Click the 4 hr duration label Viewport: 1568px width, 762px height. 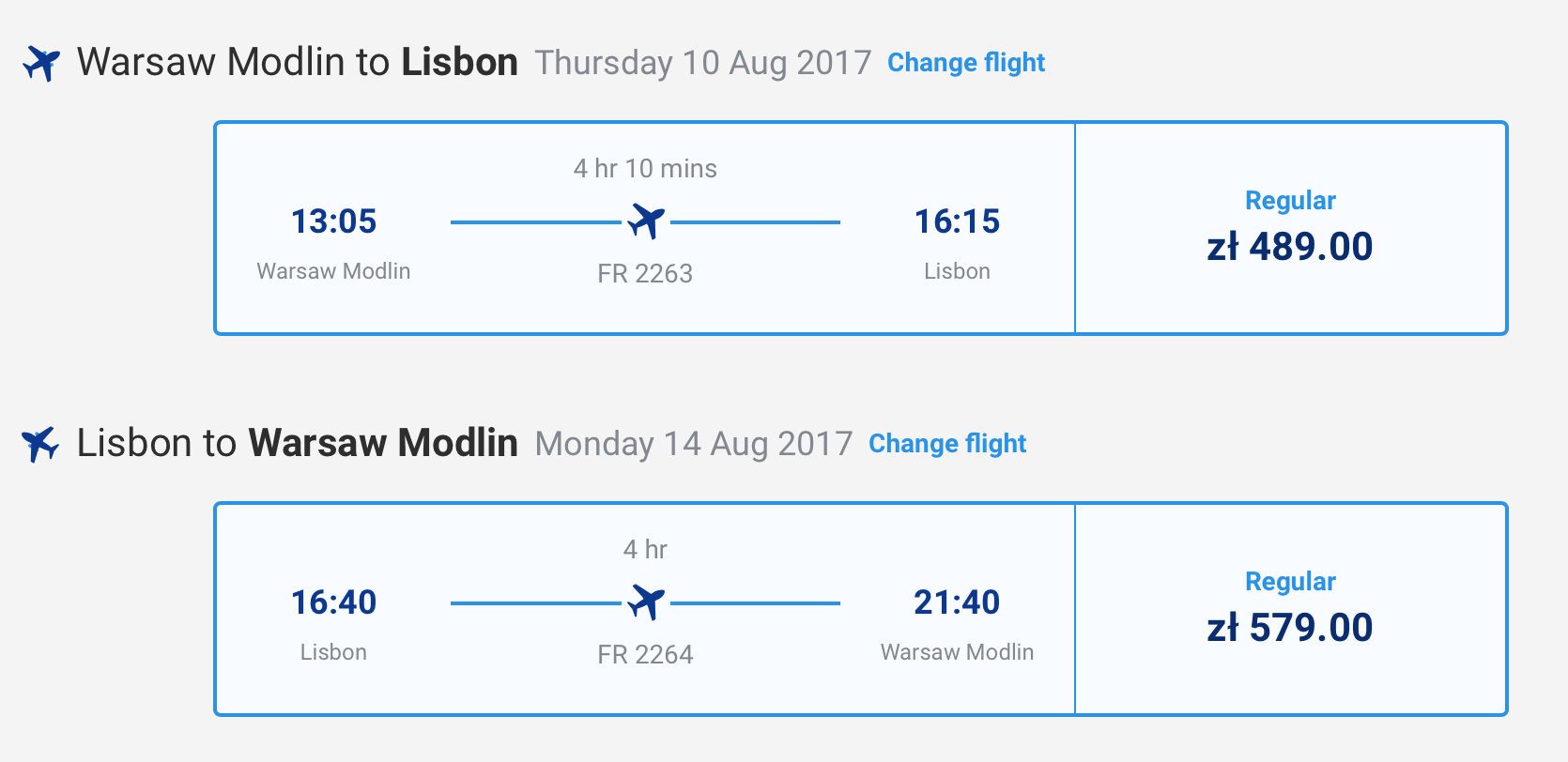(x=645, y=550)
